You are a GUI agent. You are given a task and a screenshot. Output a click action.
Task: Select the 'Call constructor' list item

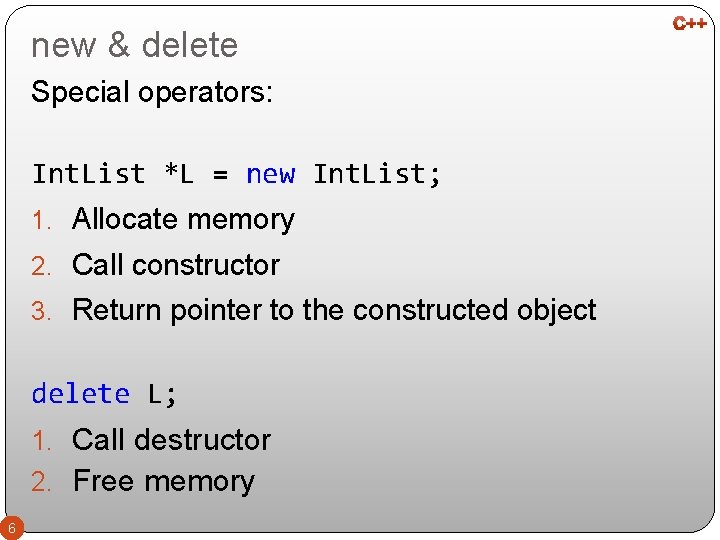[x=176, y=265]
